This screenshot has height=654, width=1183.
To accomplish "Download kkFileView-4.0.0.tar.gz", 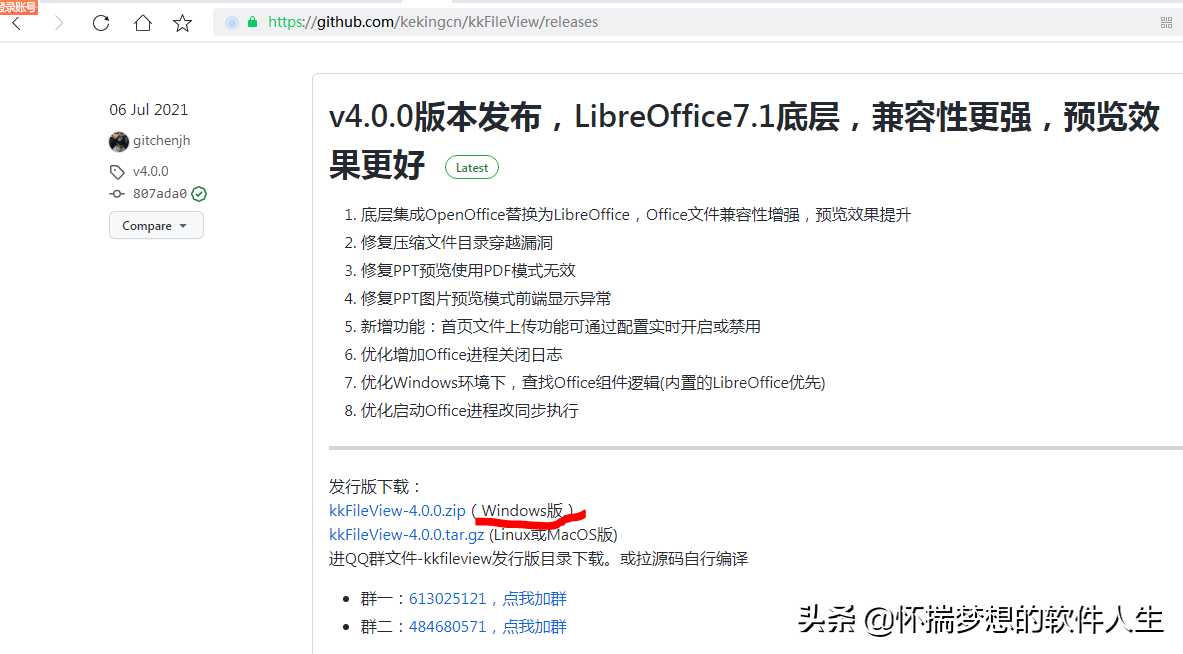I will 407,535.
